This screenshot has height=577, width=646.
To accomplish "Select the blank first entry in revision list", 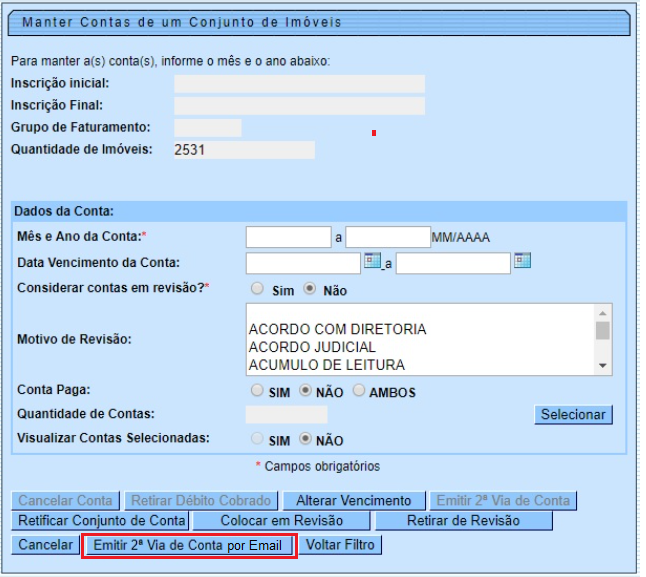I will tap(420, 313).
